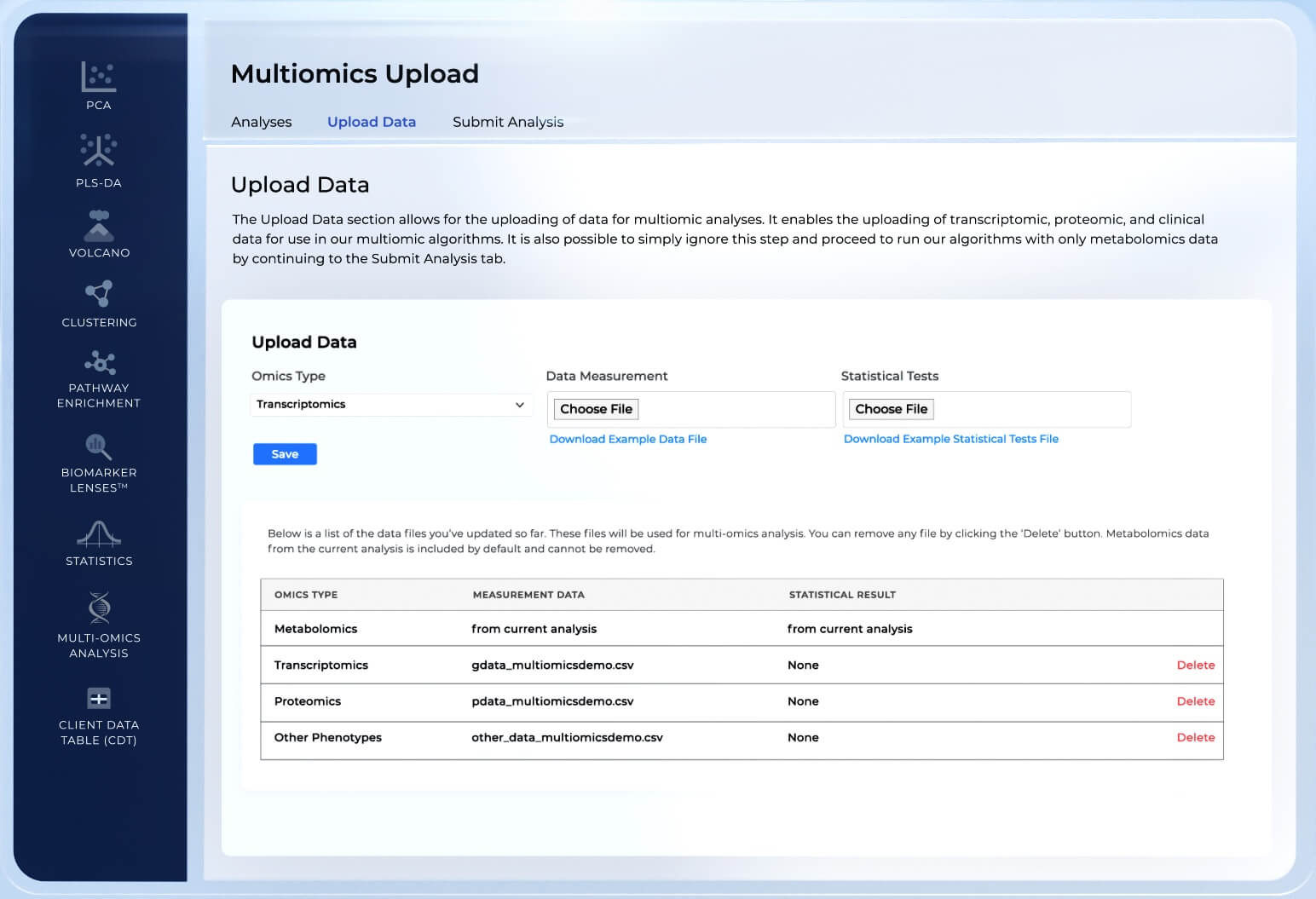Click the CLIENT DATA TABLE (CDT) label
Image resolution: width=1316 pixels, height=899 pixels.
(x=99, y=732)
